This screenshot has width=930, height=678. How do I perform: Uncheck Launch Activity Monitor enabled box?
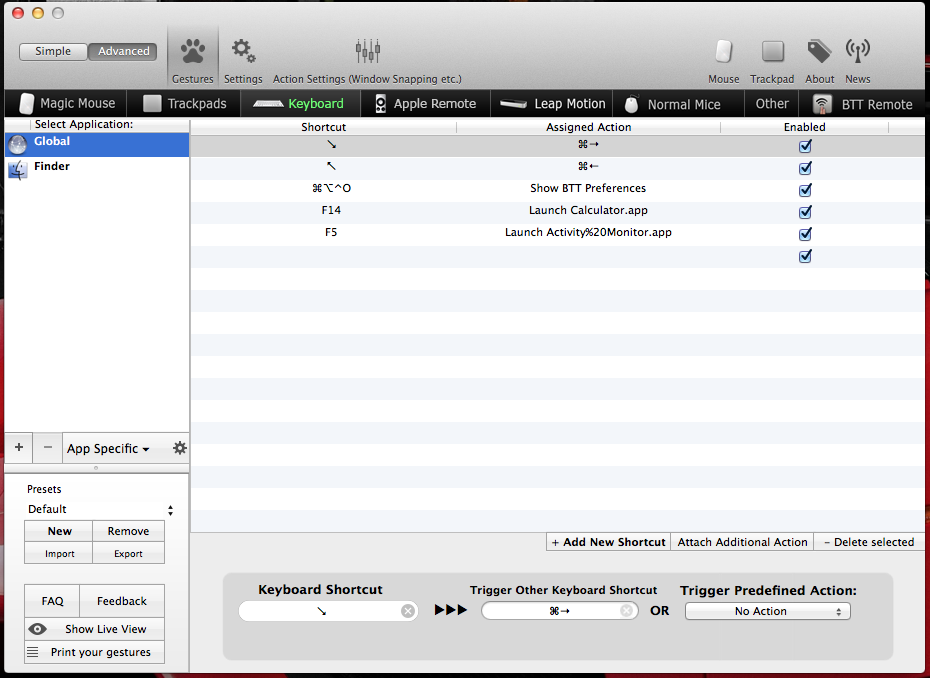[x=805, y=234]
